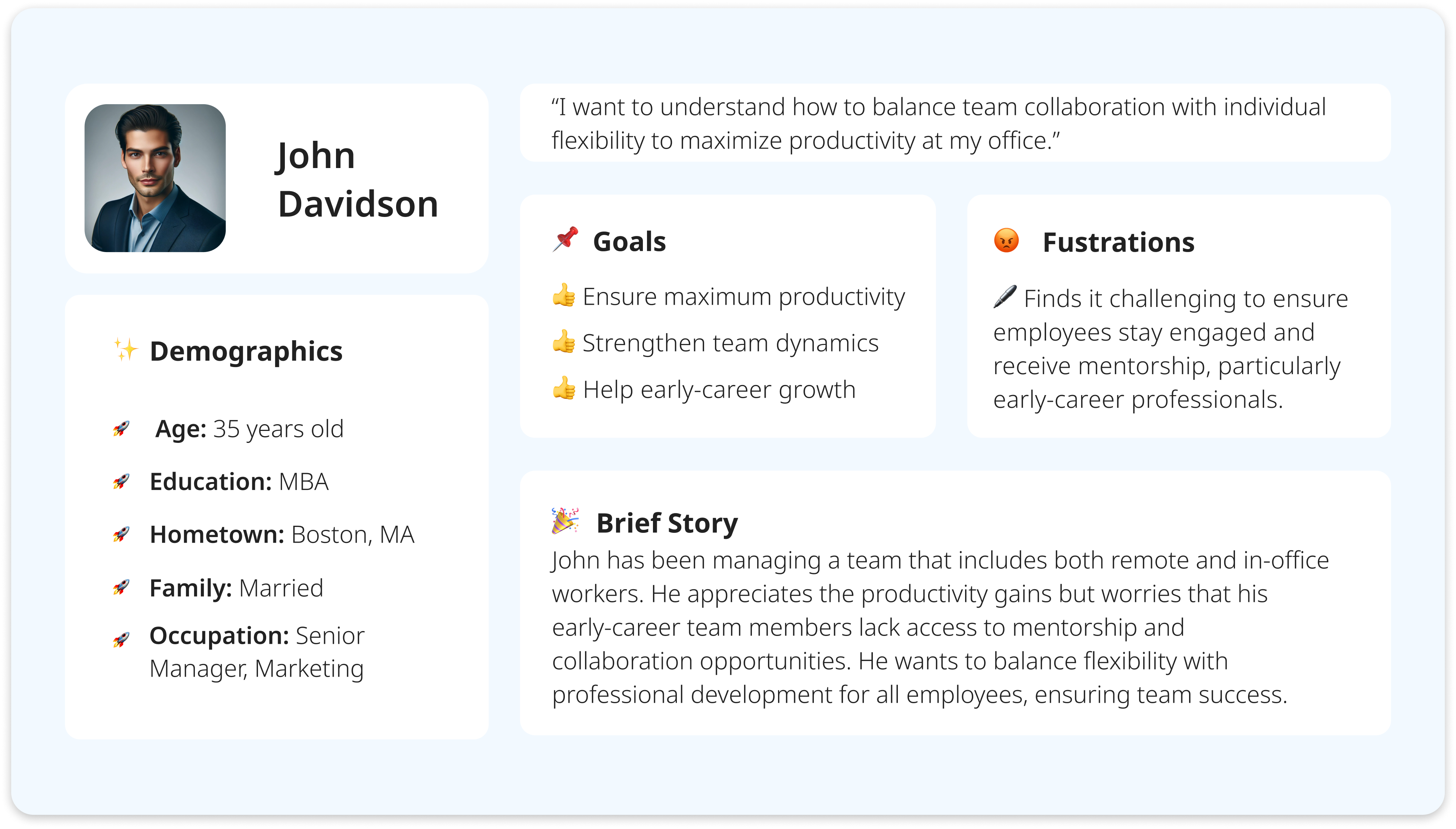Click the pen icon before Finds it challenging
The image size is (1456, 829).
[1005, 296]
